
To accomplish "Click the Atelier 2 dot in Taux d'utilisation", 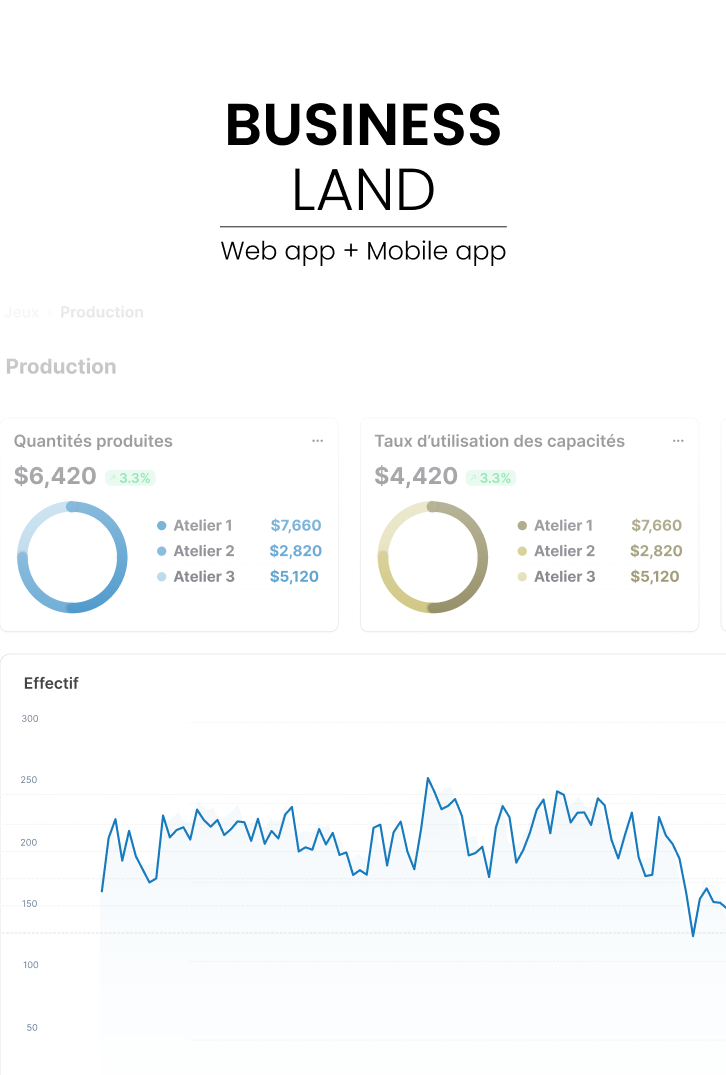I will click(x=522, y=551).
